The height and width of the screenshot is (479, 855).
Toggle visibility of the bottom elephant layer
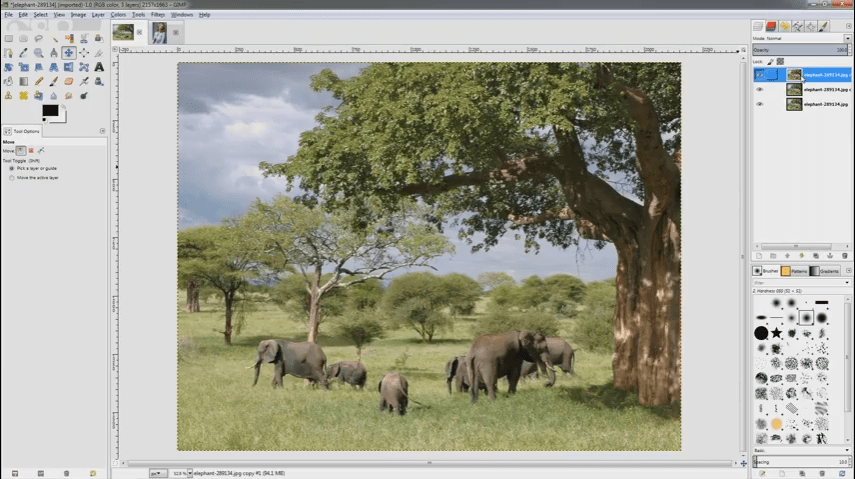(759, 103)
